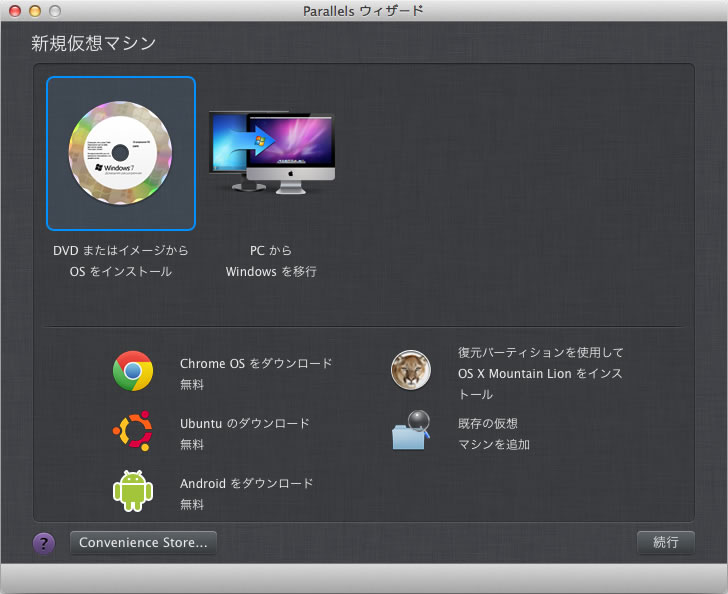Open the Convenience Store... button
Viewport: 728px width, 594px height.
(143, 542)
